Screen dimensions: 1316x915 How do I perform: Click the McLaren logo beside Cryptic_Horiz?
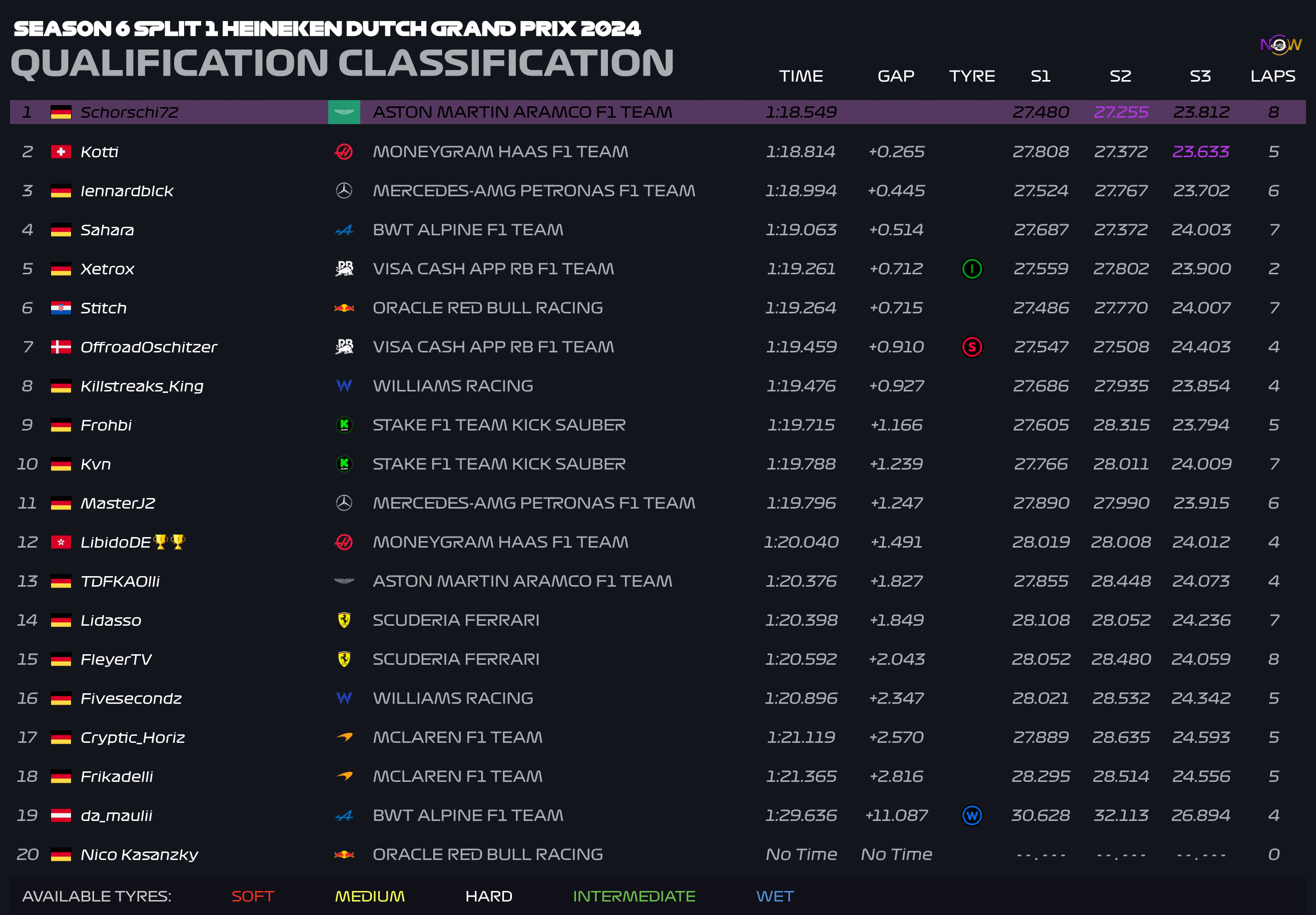[x=344, y=737]
